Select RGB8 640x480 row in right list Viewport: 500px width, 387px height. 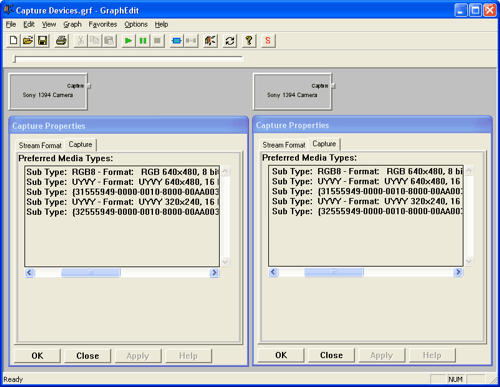tap(366, 171)
